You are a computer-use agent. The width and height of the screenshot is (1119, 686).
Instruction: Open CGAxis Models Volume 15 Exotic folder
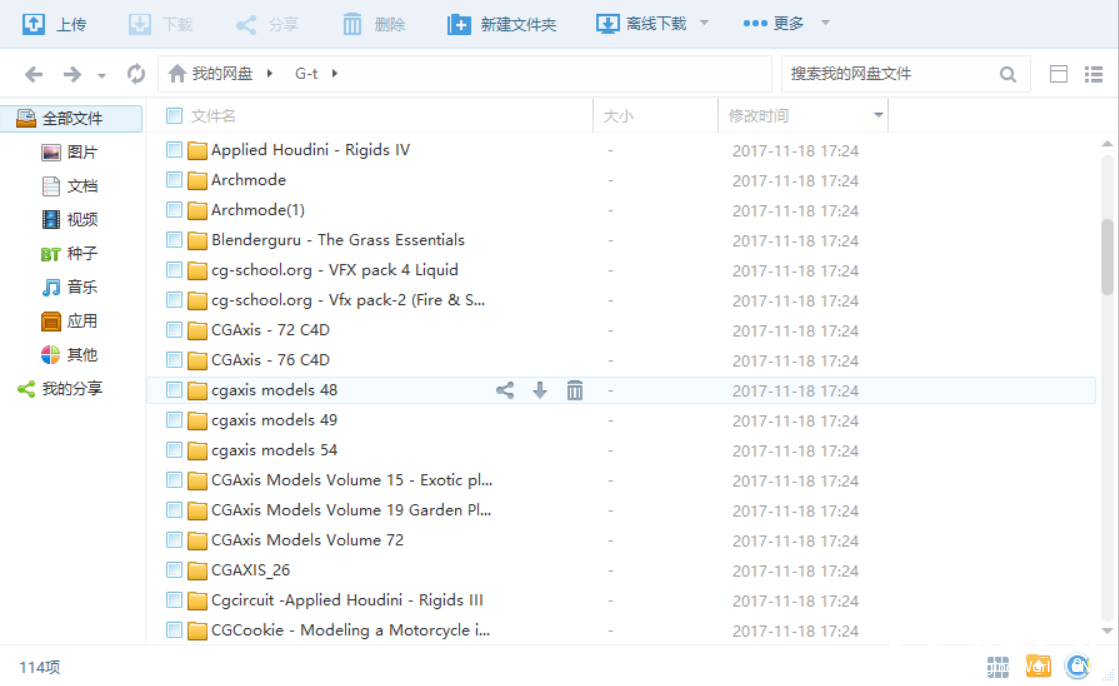[352, 480]
